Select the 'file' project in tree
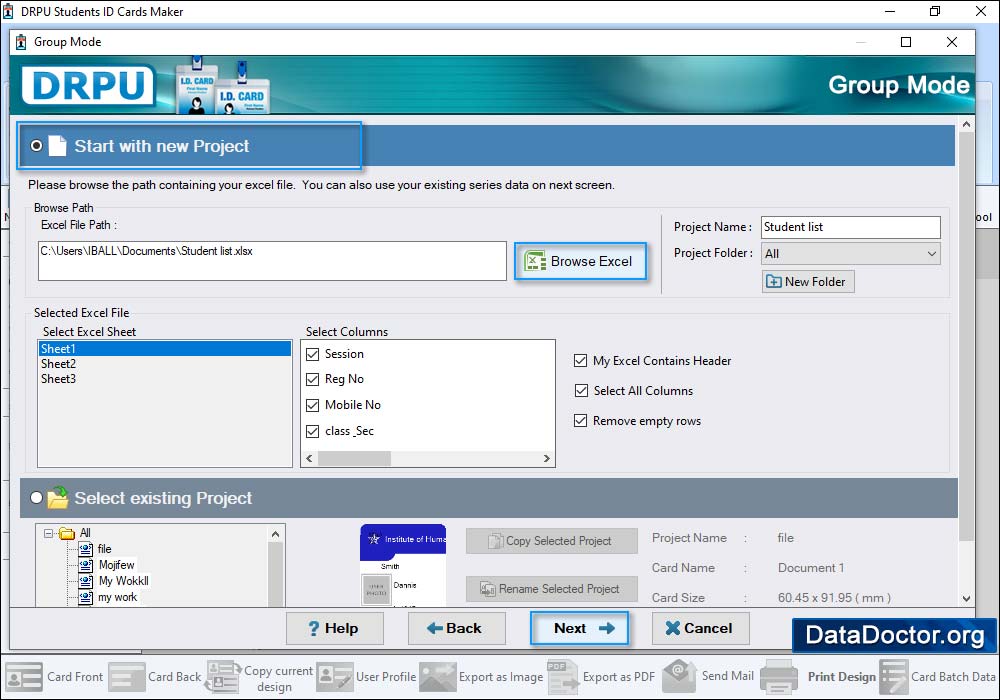Viewport: 1000px width, 700px height. click(x=105, y=549)
